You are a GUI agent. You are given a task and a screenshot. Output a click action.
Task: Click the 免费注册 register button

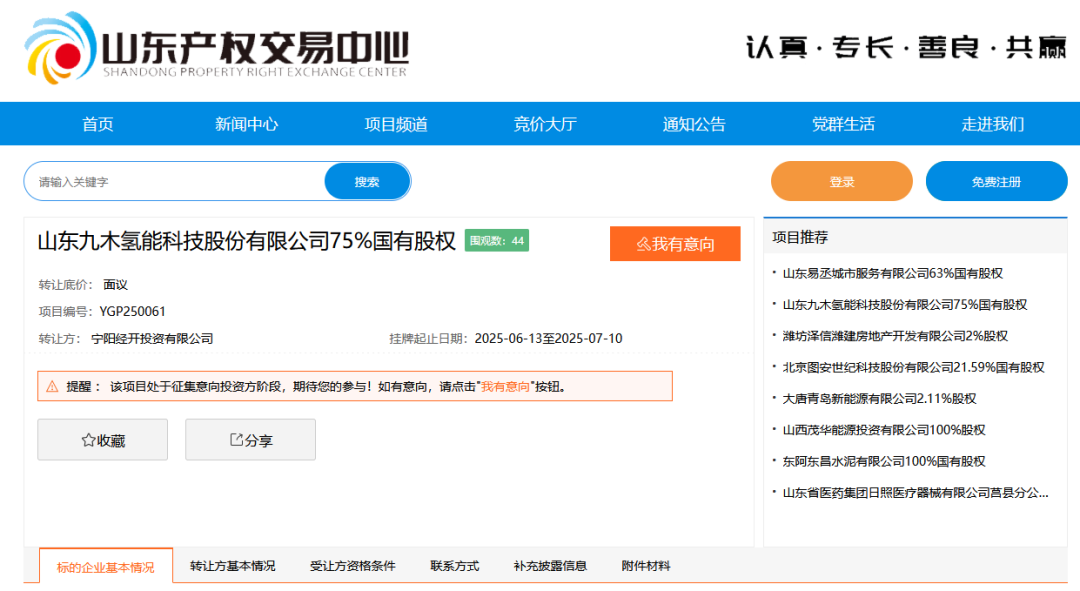996,182
